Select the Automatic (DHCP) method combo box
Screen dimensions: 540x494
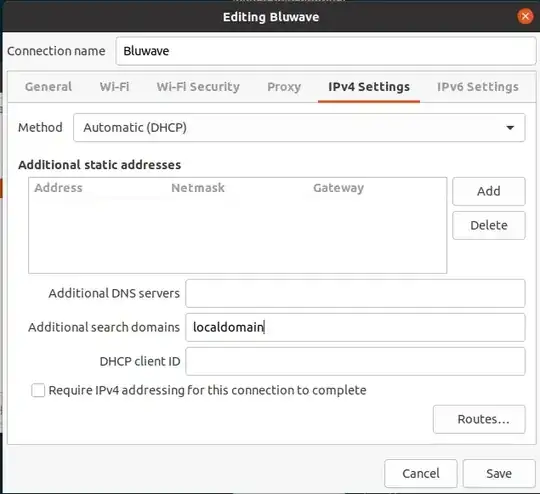coord(299,127)
